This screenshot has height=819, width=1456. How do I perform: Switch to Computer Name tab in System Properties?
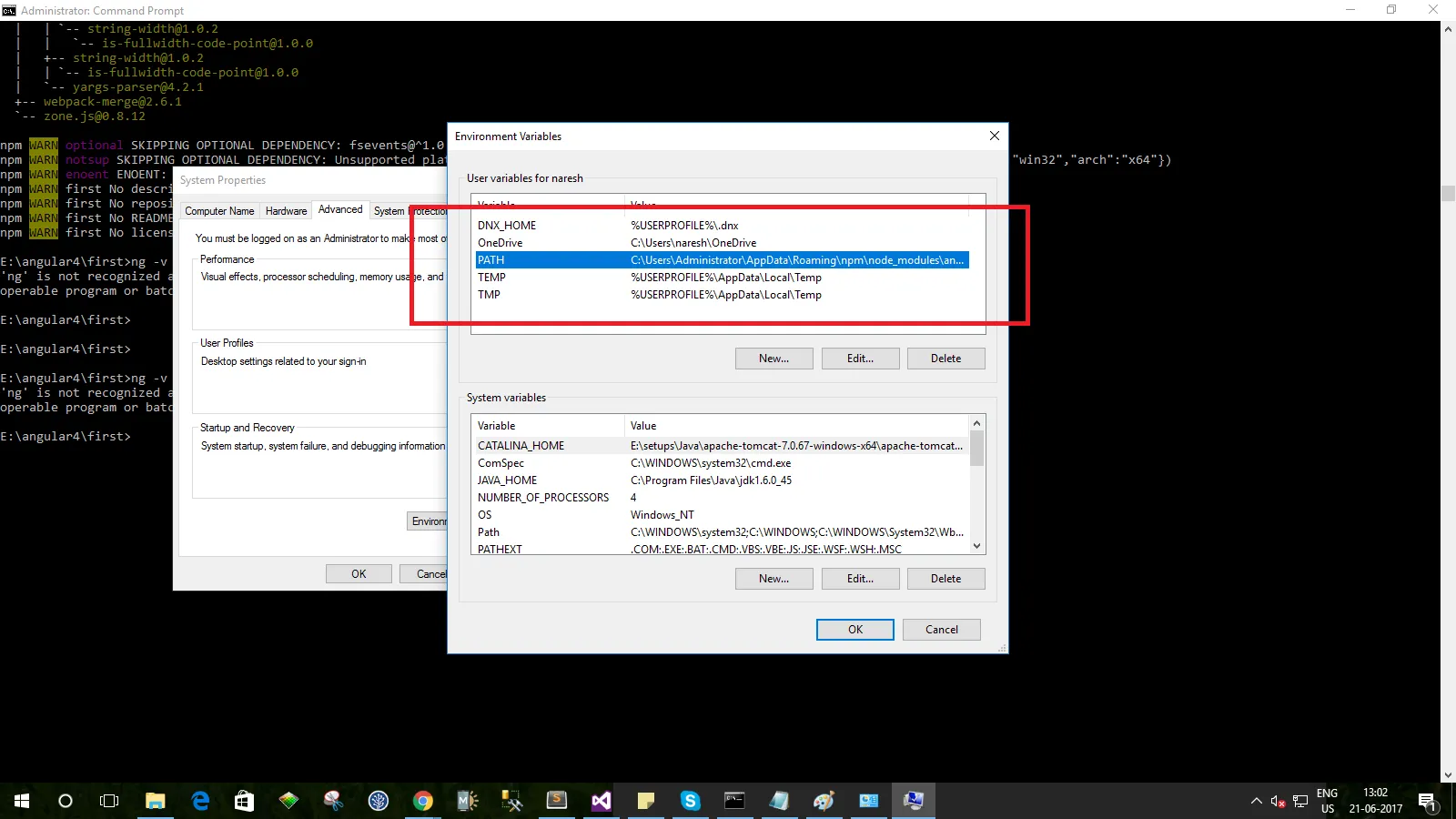coord(219,211)
